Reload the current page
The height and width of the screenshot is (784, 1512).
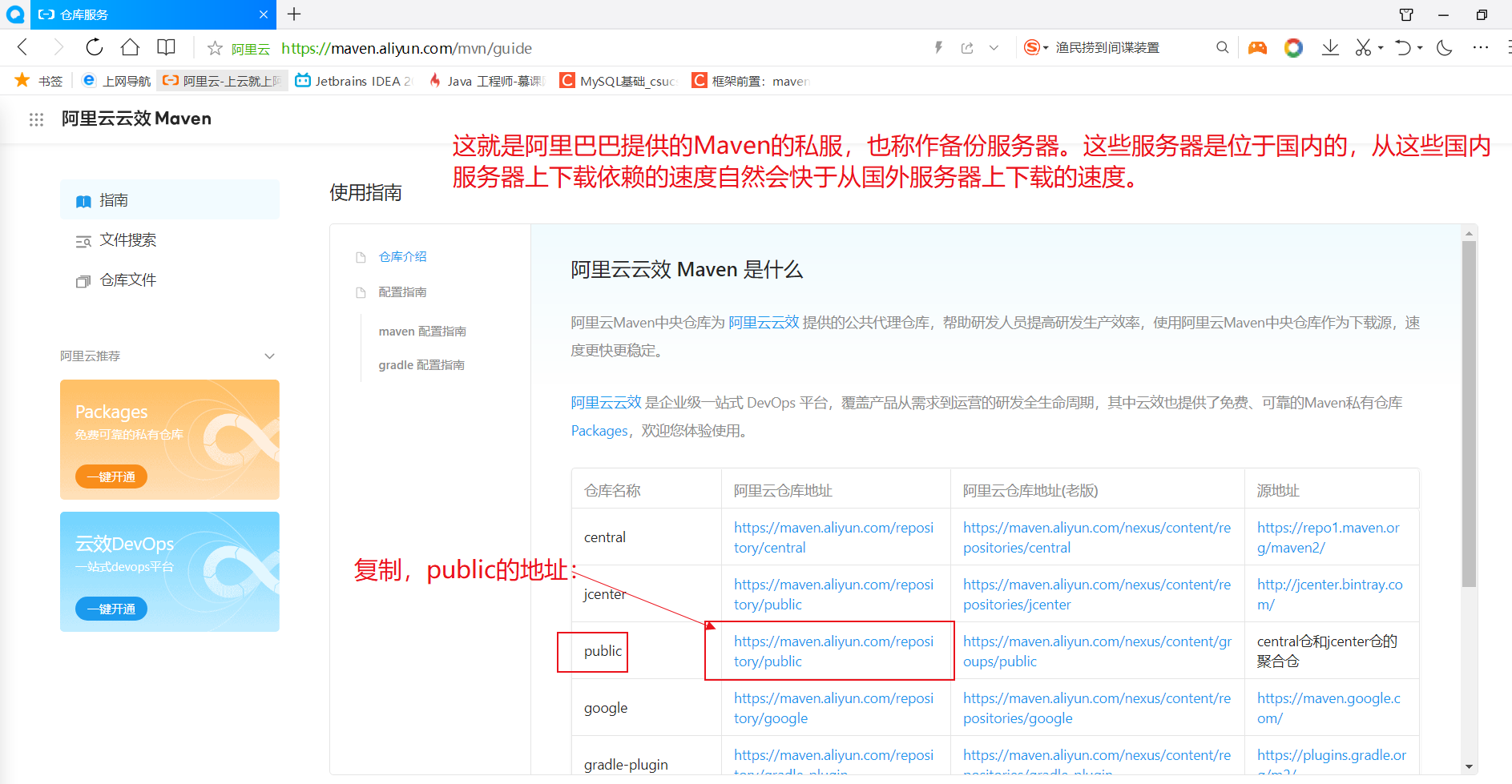[x=95, y=48]
